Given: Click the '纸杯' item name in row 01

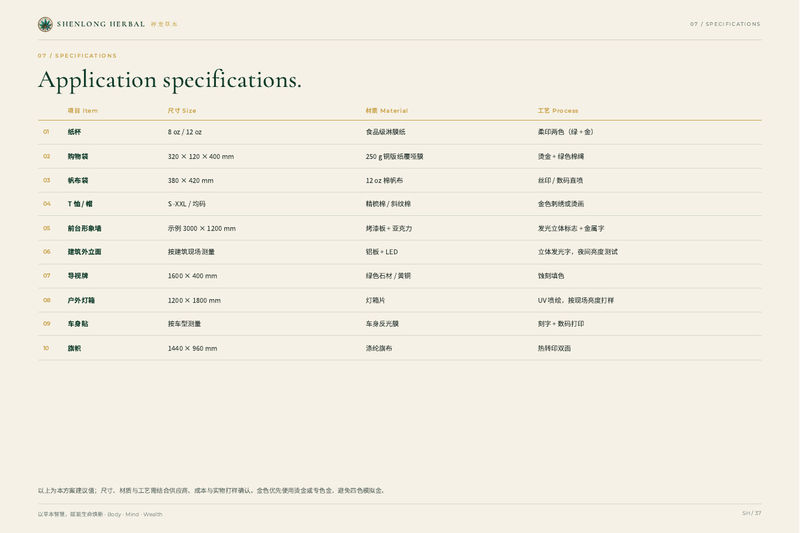Looking at the screenshot, I should pyautogui.click(x=74, y=132).
